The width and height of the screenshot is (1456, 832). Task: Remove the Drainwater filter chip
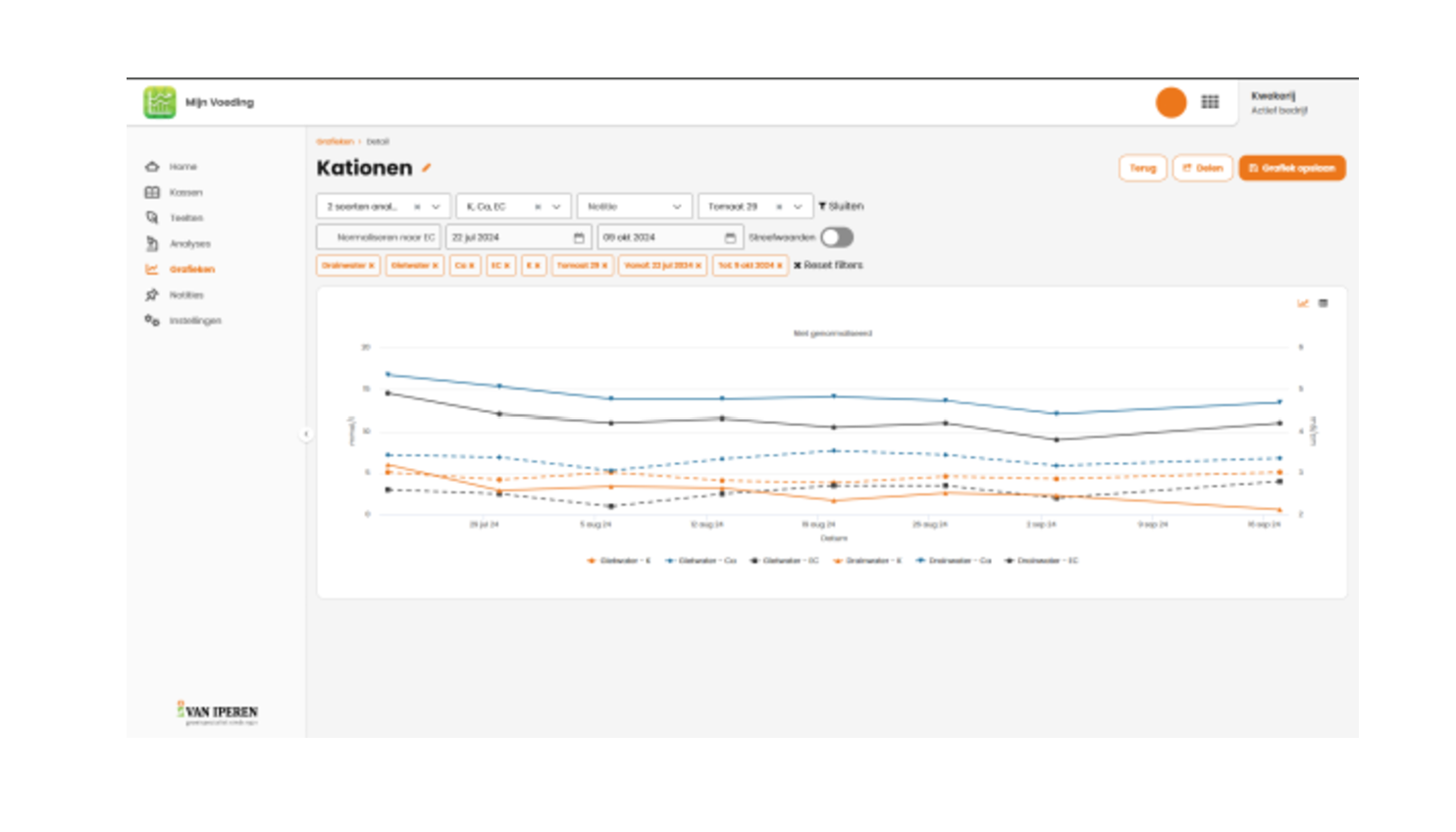tap(372, 266)
